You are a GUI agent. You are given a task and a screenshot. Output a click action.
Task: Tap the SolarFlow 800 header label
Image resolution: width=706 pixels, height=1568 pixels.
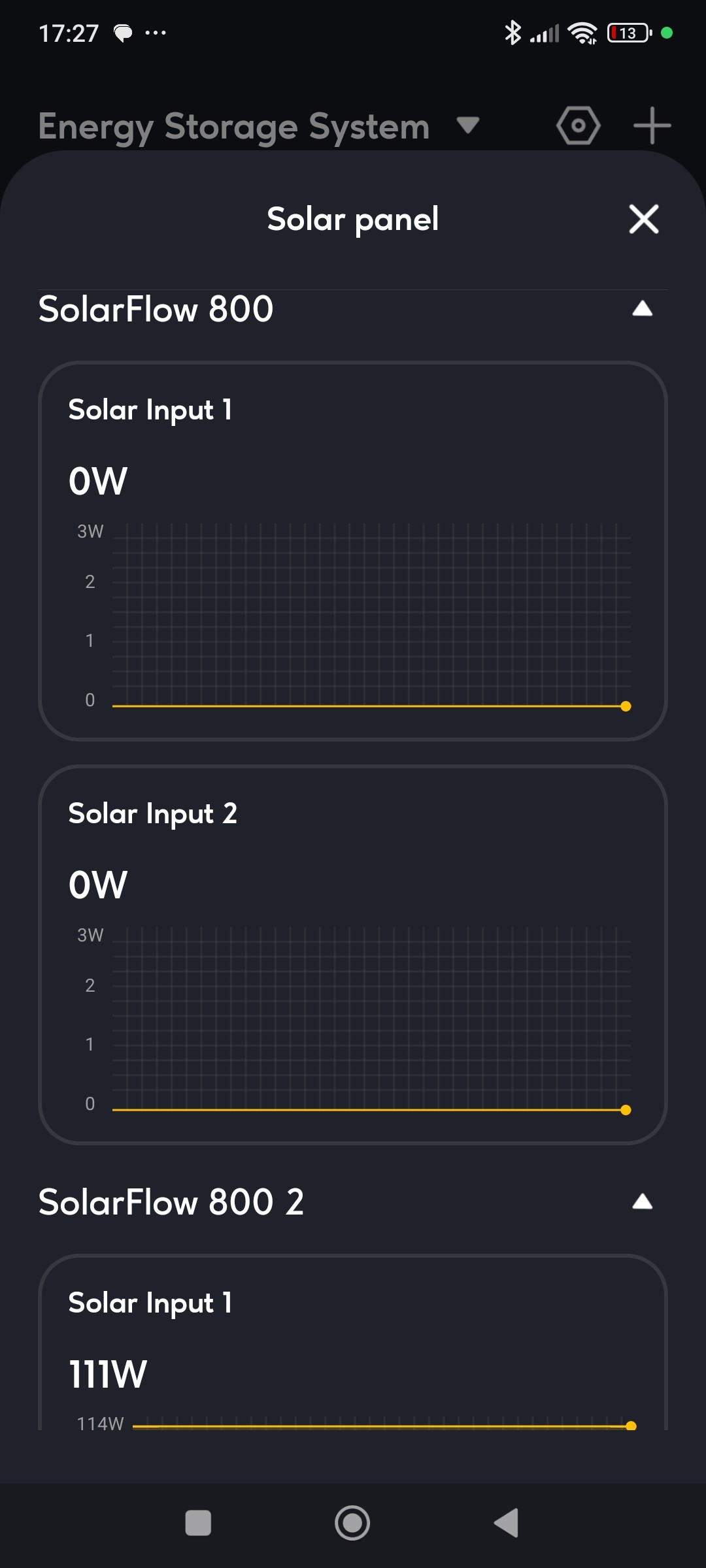[x=156, y=309]
